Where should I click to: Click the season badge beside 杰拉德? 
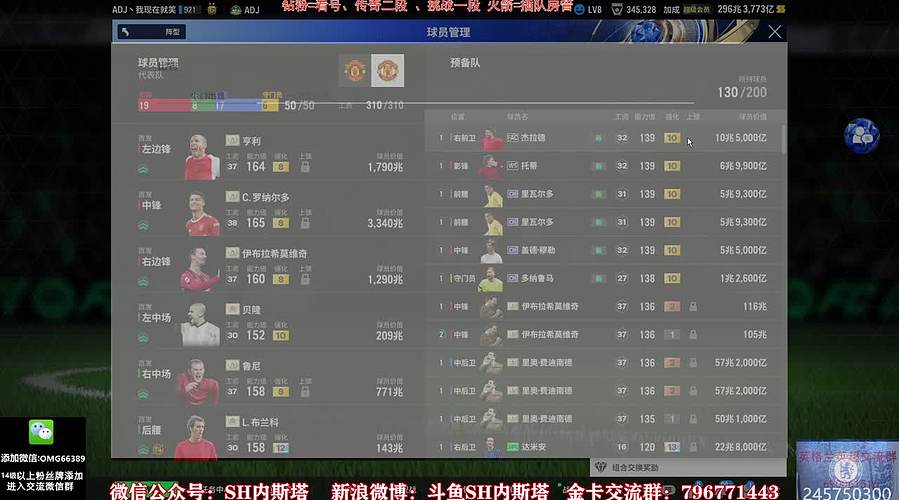point(513,138)
